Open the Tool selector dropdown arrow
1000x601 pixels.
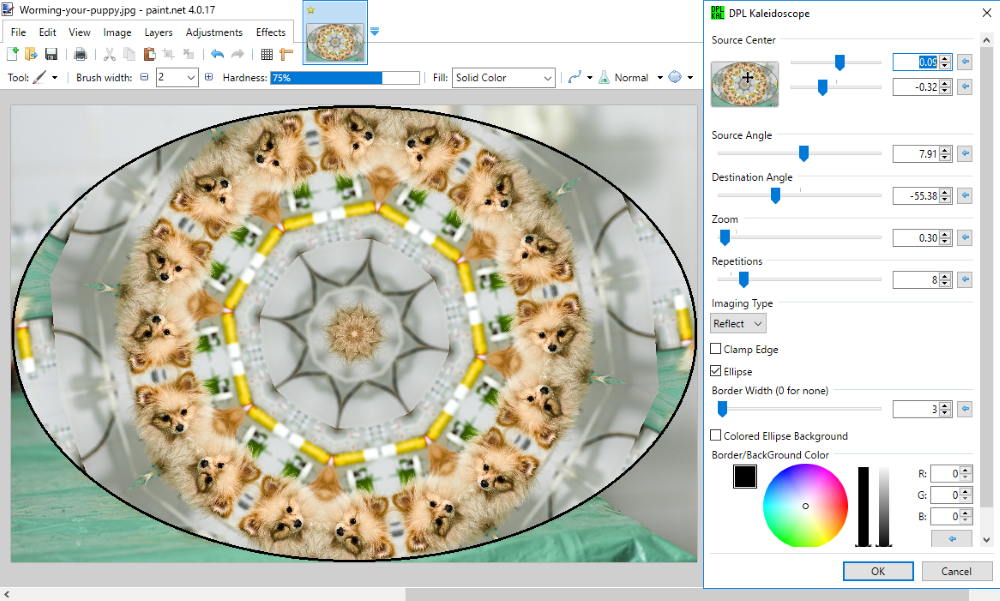55,77
